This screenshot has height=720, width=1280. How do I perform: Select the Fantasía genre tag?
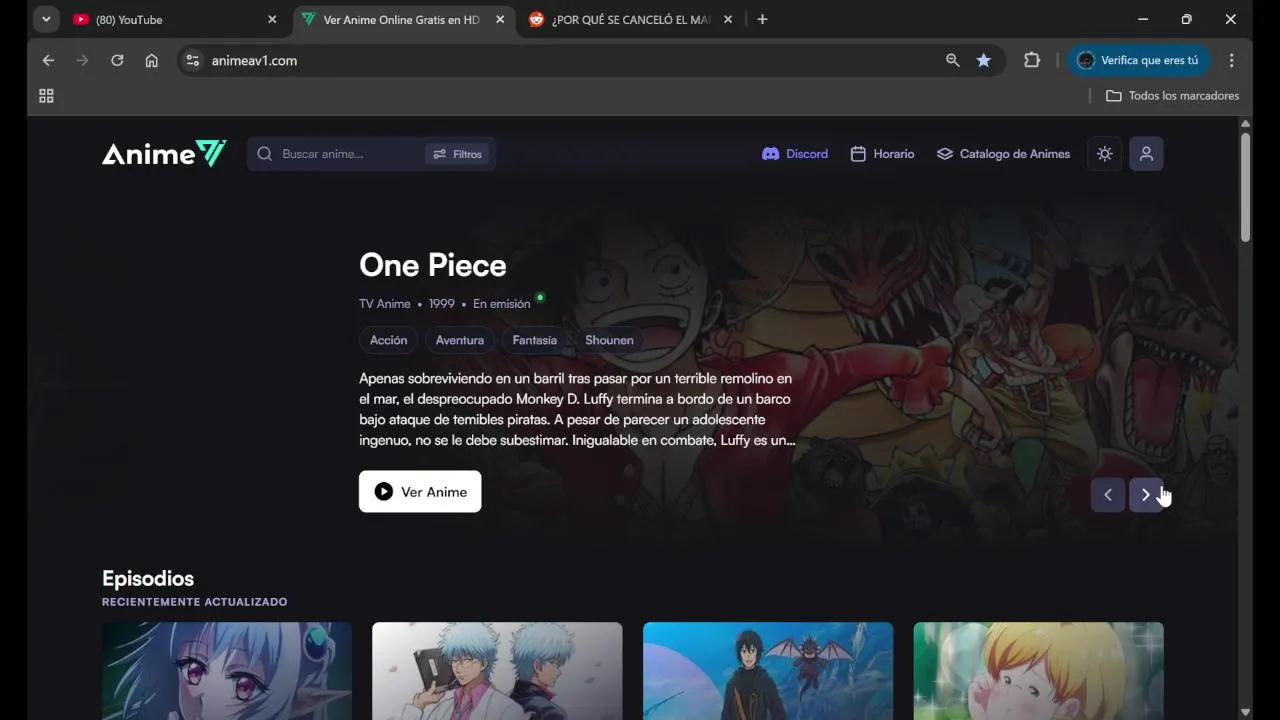[534, 340]
